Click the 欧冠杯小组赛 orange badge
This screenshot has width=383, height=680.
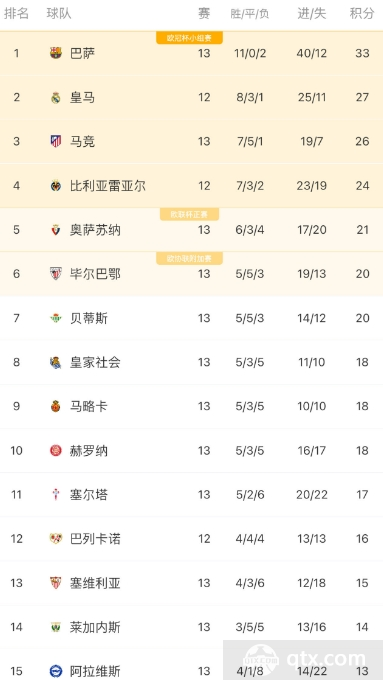click(x=190, y=38)
